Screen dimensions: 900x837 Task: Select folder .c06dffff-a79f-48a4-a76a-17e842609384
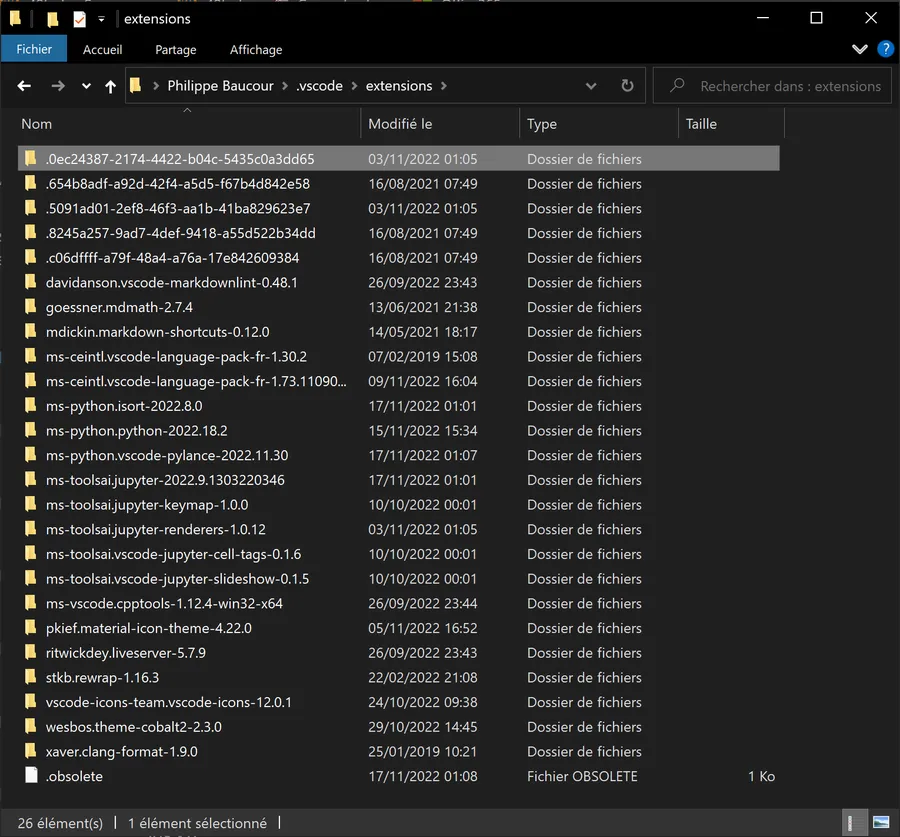[172, 258]
